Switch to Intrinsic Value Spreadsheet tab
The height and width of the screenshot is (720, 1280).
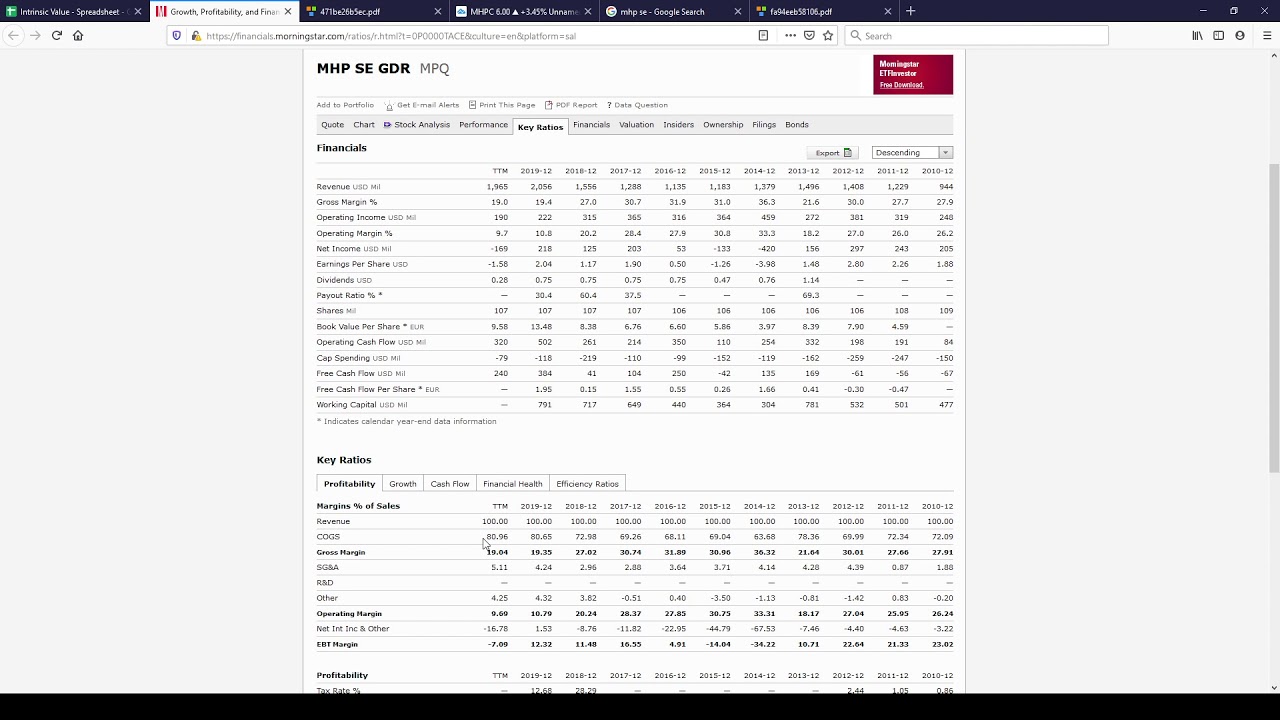coord(75,12)
